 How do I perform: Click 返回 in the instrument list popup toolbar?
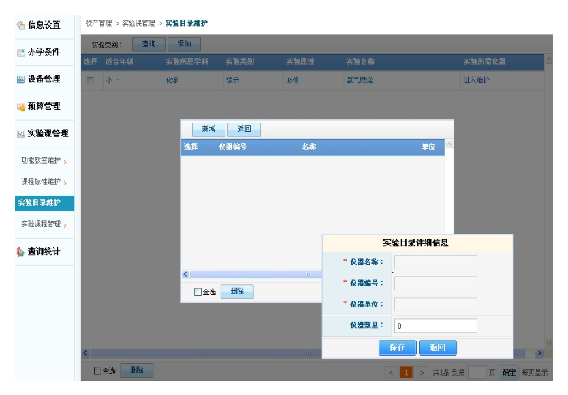click(x=244, y=129)
